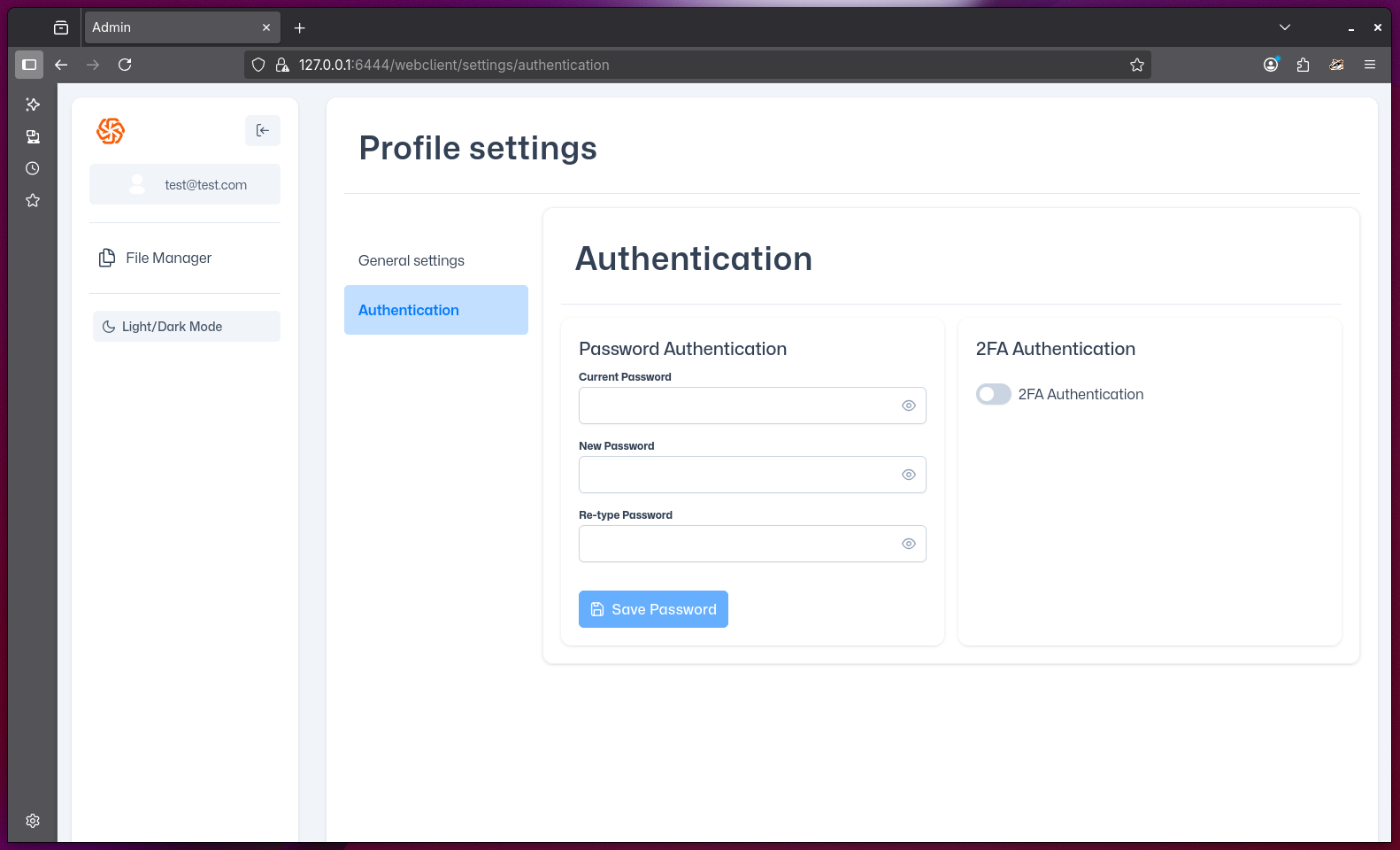Click the "Re-type Password" label
This screenshot has height=850, width=1400.
[626, 515]
